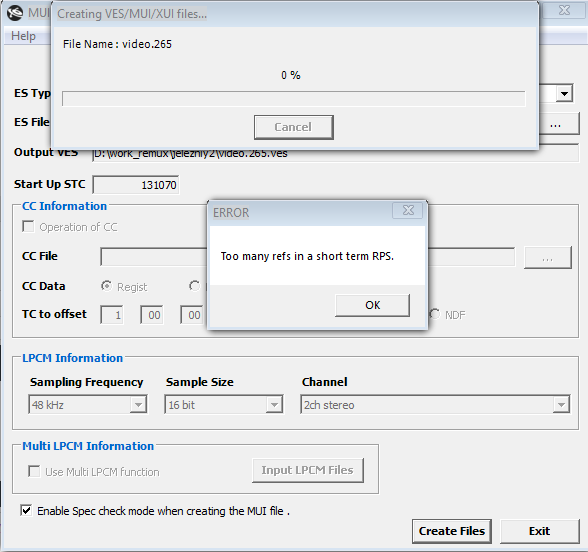The image size is (588, 552).
Task: Browse for CC File with ... button
Action: click(x=548, y=258)
